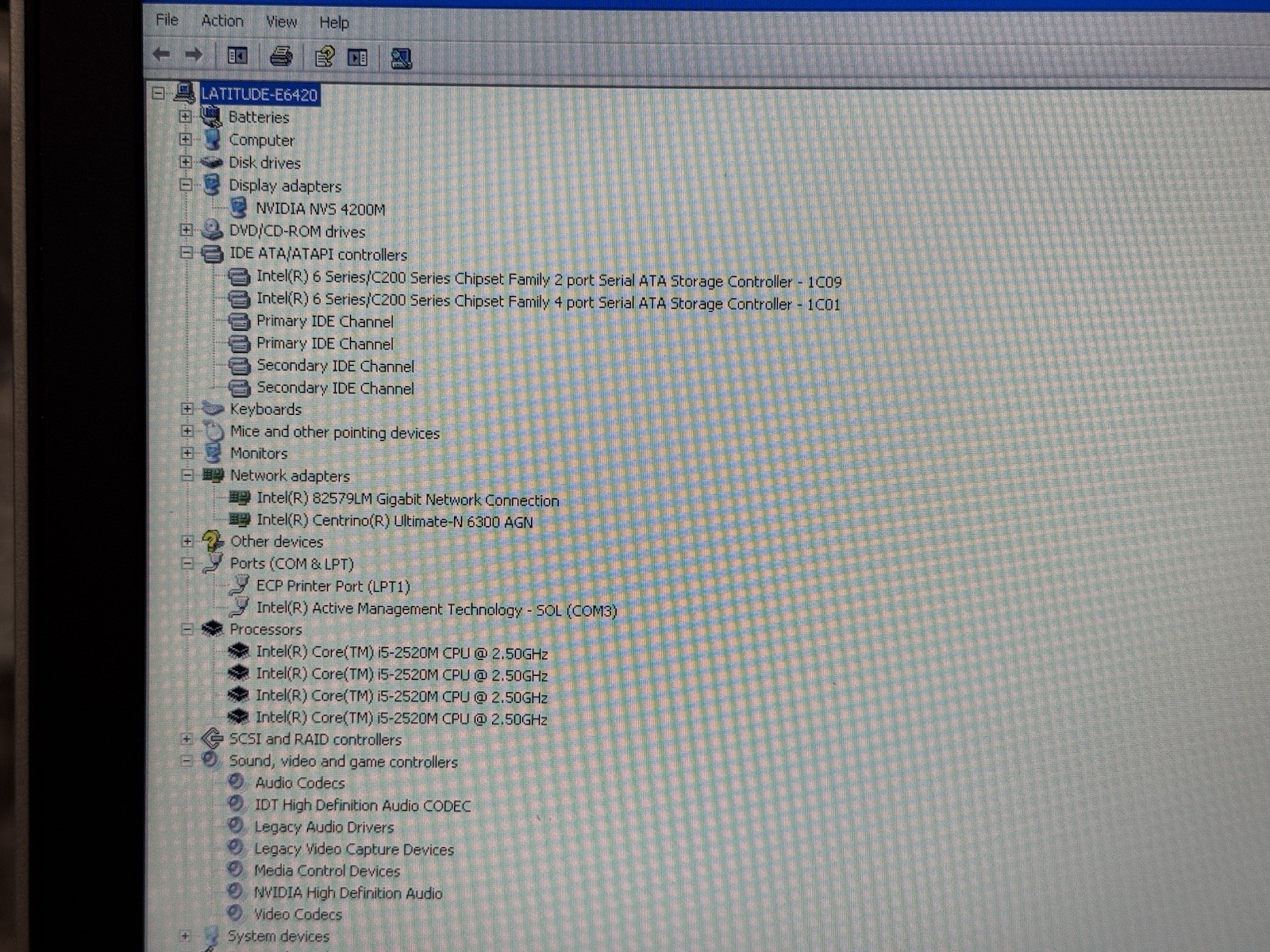
Task: Expand the DVD/CD-ROM drives category
Action: pyautogui.click(x=186, y=230)
